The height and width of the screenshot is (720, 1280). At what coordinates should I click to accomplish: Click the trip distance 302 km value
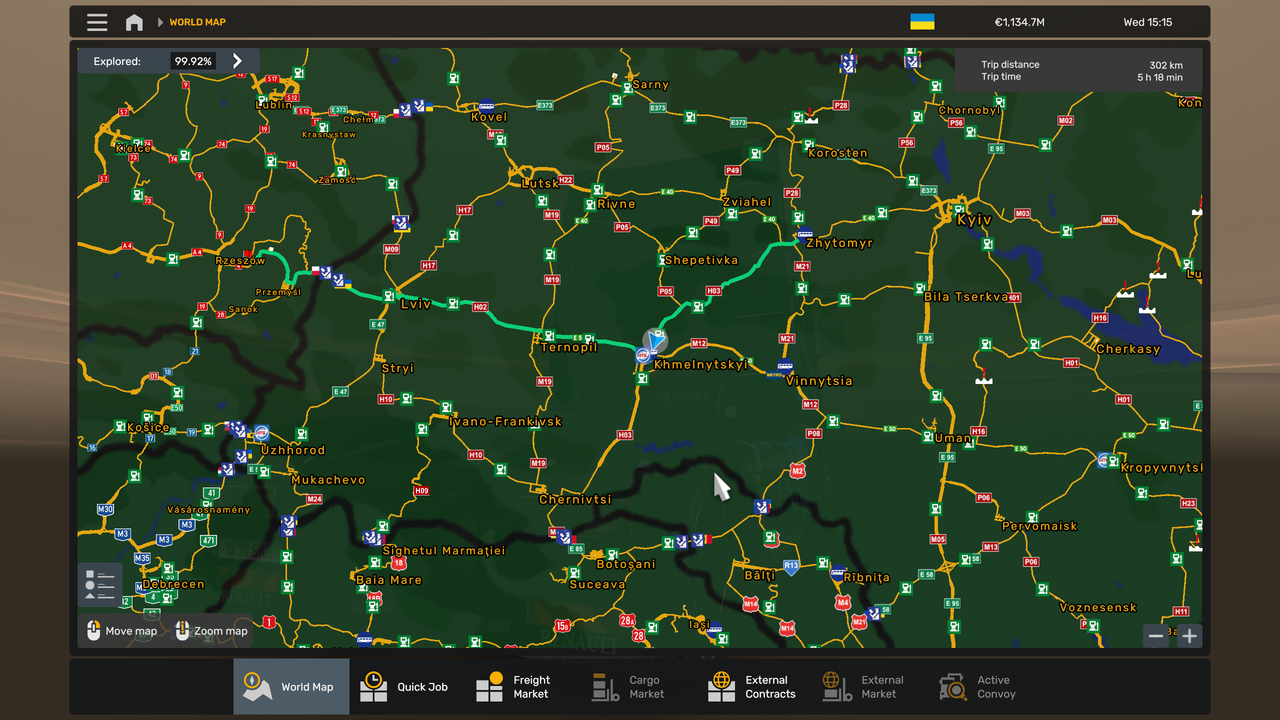coord(1166,65)
